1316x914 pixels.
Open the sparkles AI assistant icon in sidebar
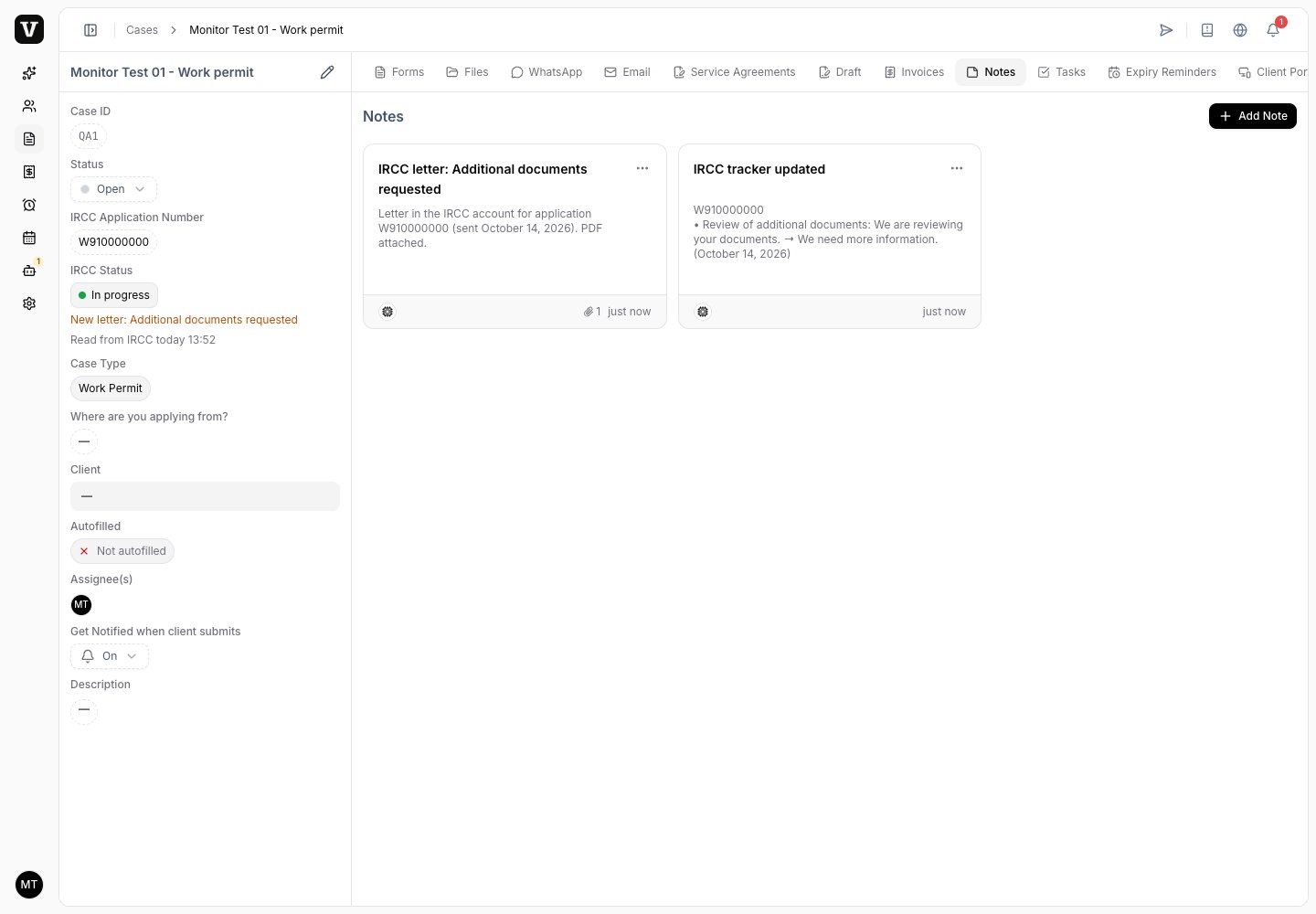(x=29, y=73)
